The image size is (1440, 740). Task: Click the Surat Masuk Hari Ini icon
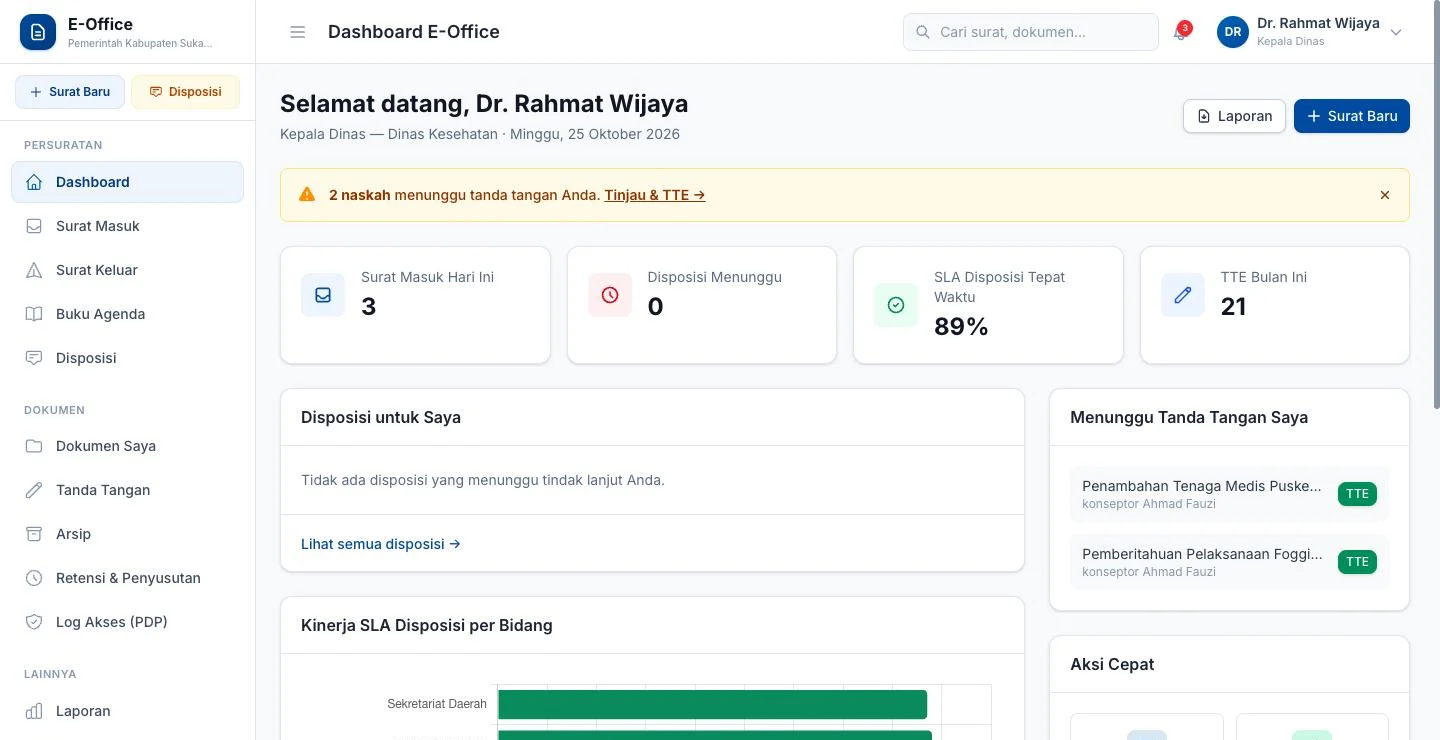click(323, 295)
